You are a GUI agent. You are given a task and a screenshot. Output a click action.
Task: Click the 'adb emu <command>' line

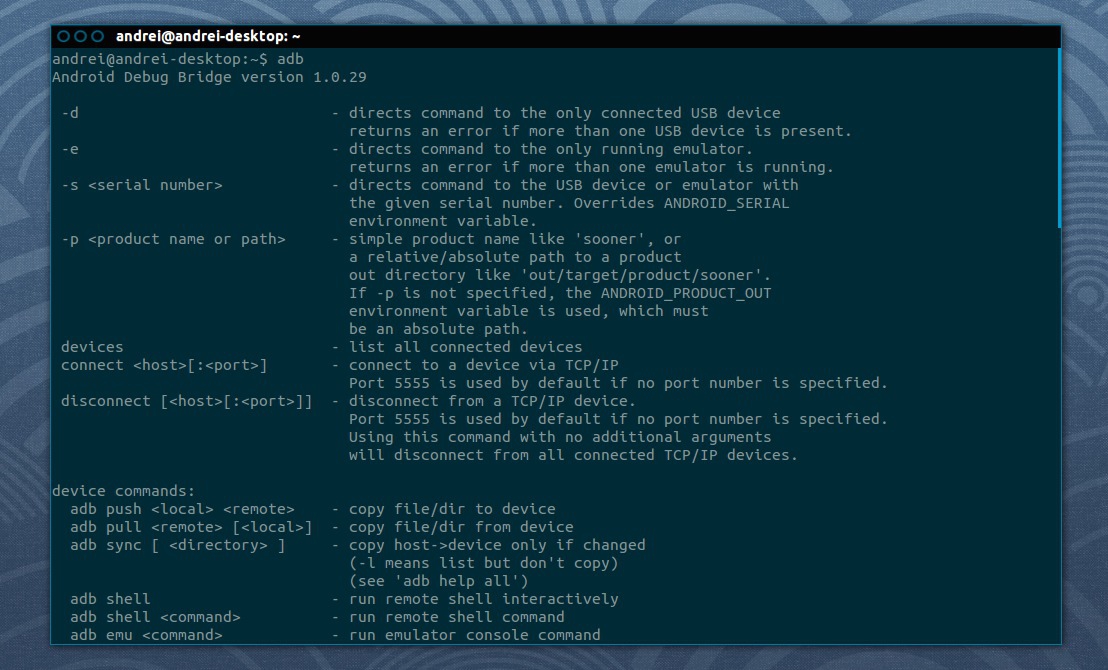click(x=146, y=635)
